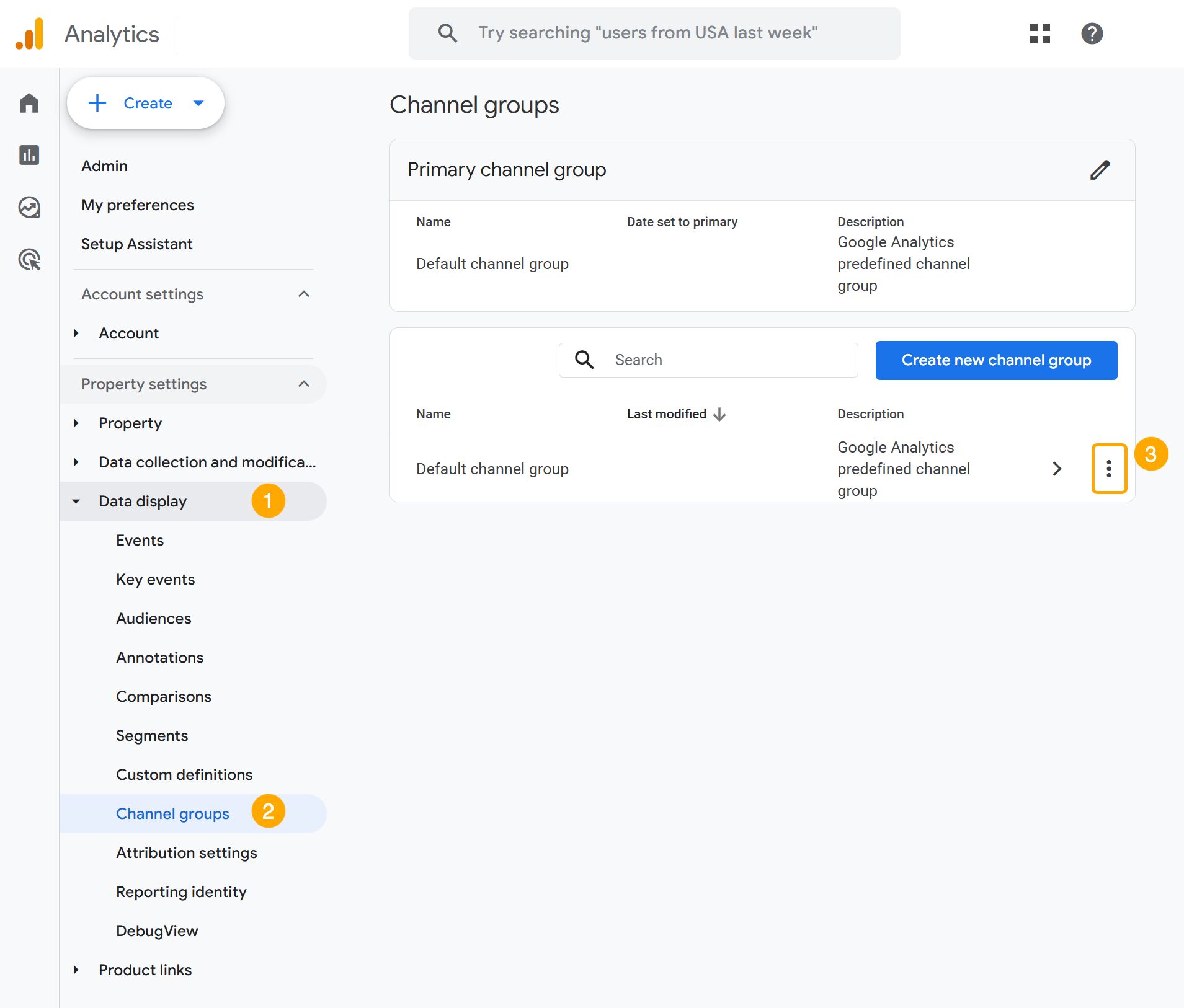Screen dimensions: 1184x1008
Task: Click the Help question mark icon
Action: (1093, 34)
